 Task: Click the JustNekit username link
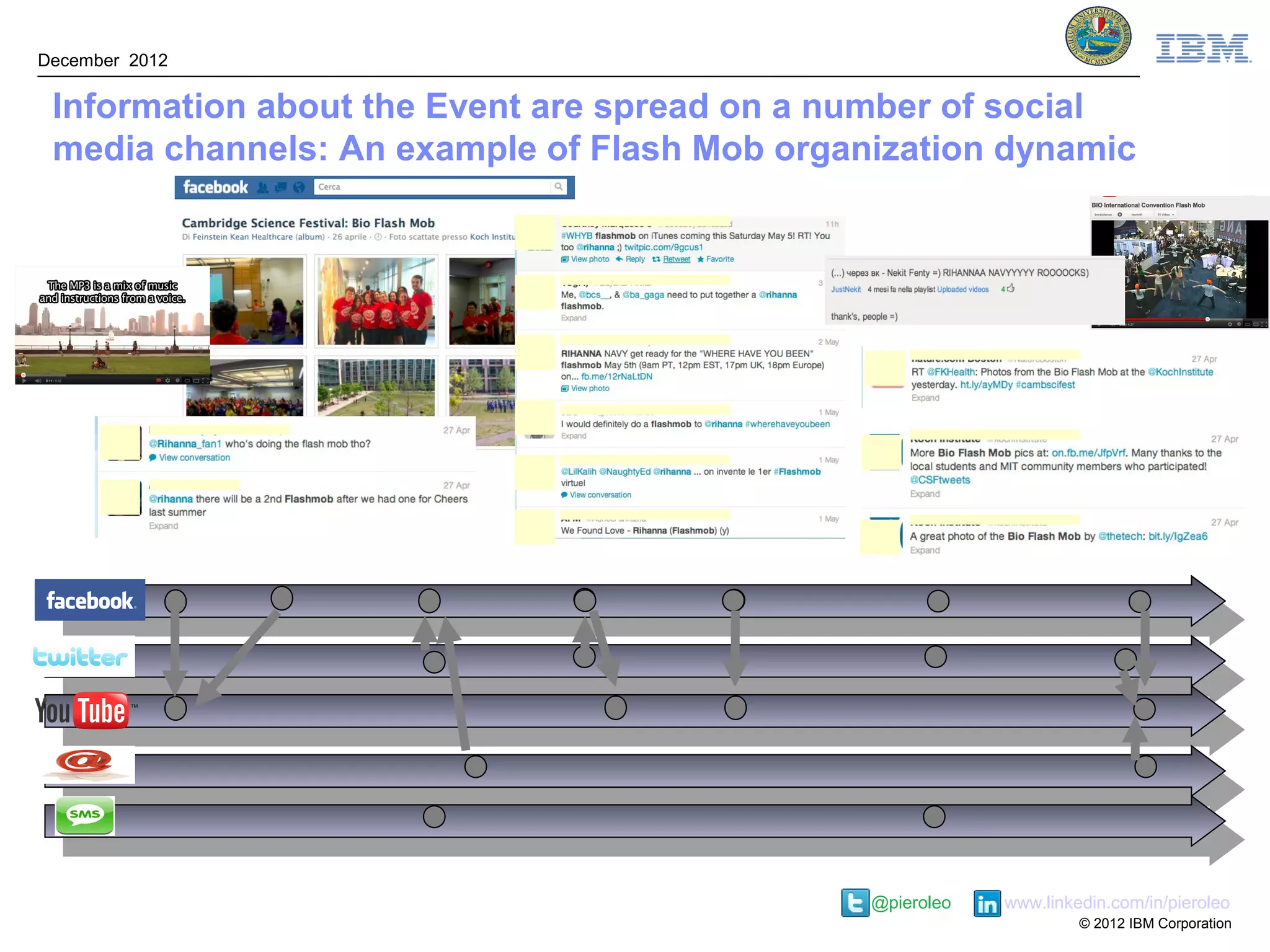846,289
